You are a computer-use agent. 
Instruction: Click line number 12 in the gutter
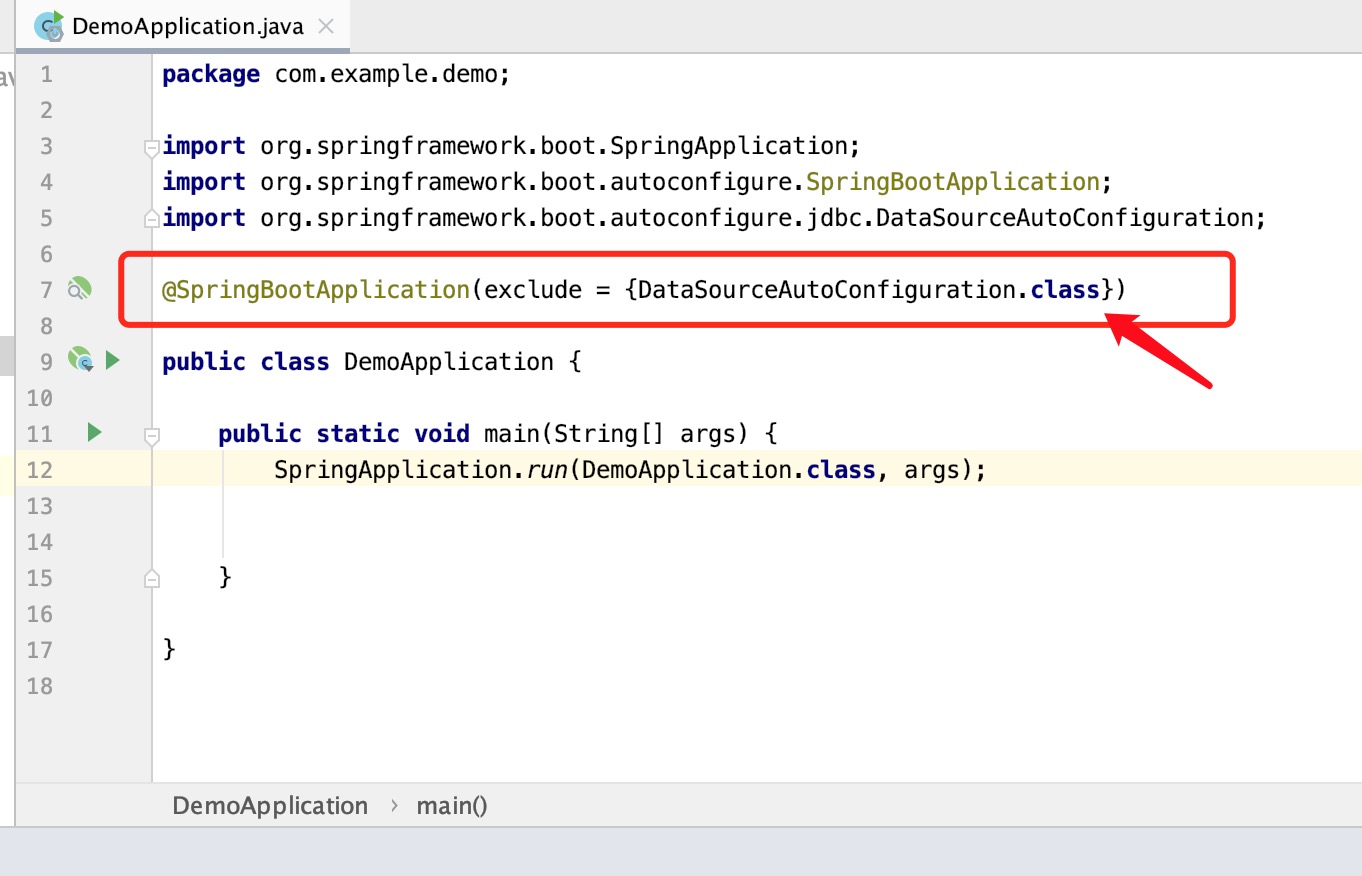40,470
